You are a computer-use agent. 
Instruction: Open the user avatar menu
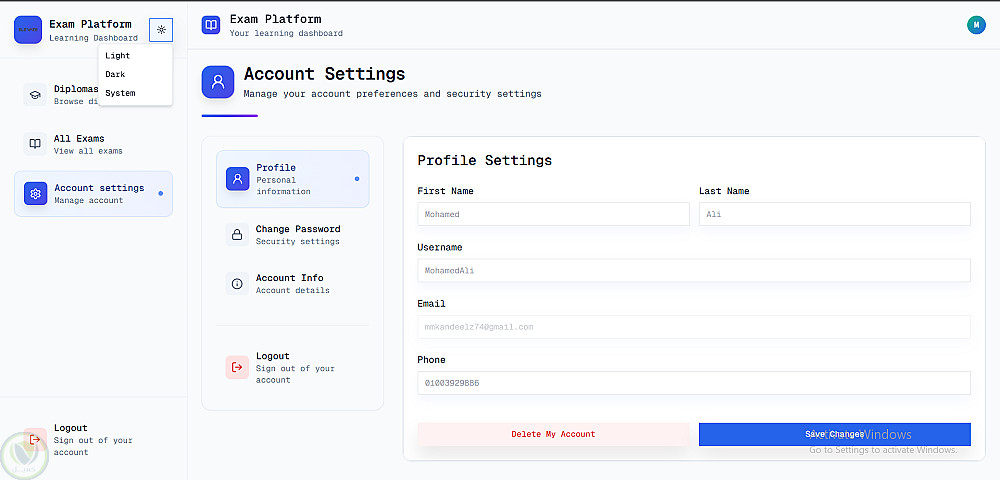[976, 25]
